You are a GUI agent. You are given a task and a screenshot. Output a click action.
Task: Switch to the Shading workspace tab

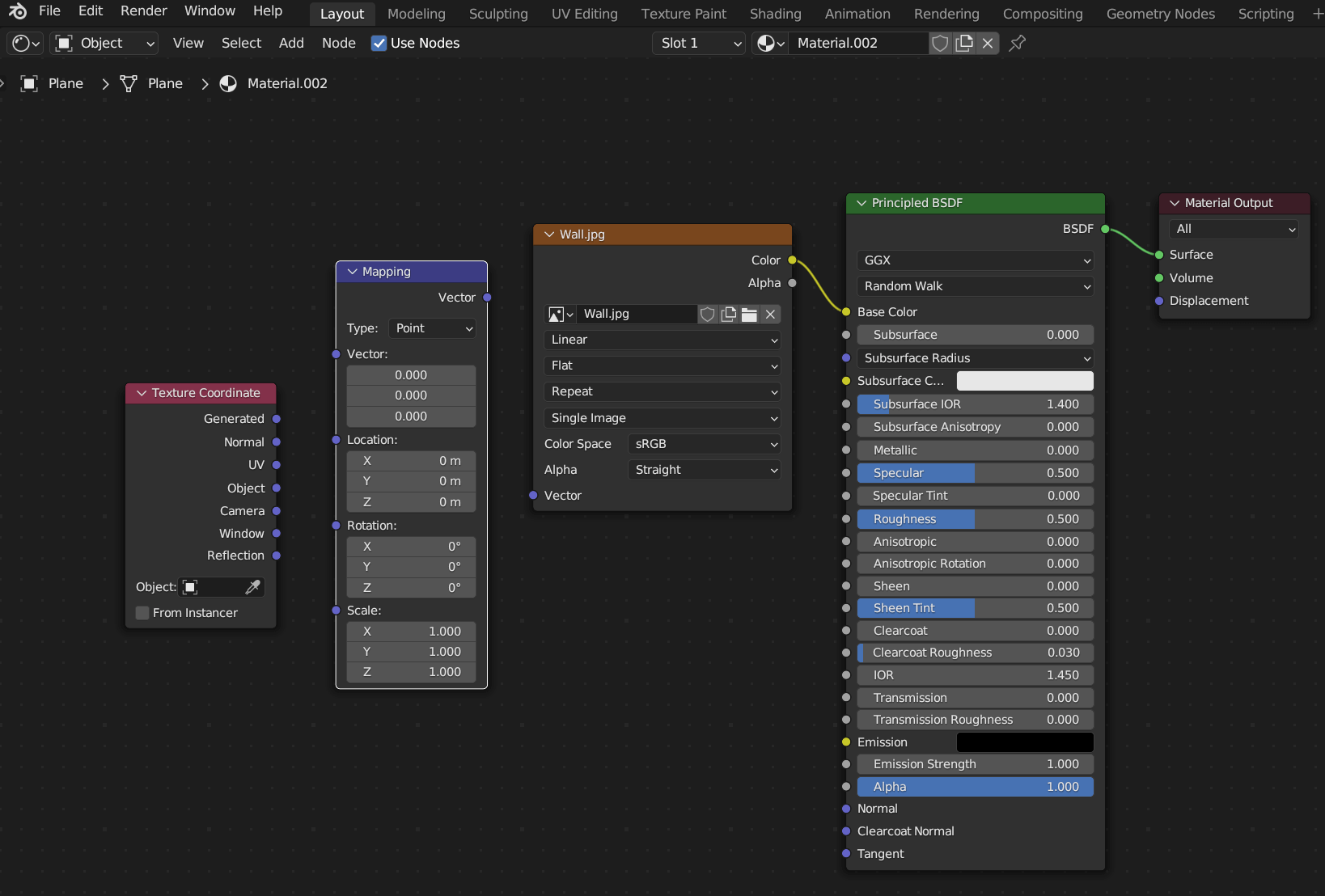click(x=775, y=14)
